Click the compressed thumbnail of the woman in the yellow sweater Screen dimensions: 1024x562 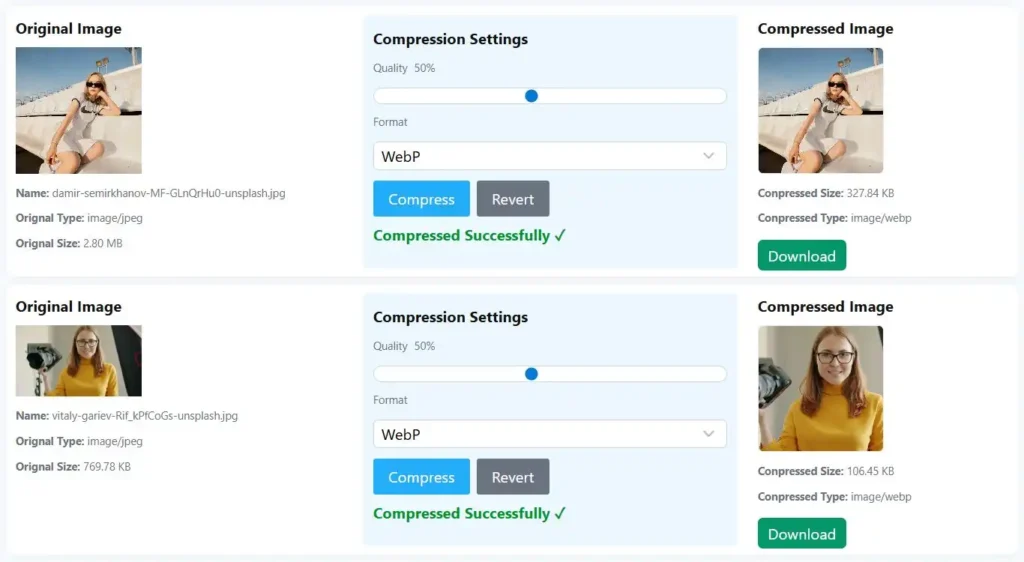point(820,388)
